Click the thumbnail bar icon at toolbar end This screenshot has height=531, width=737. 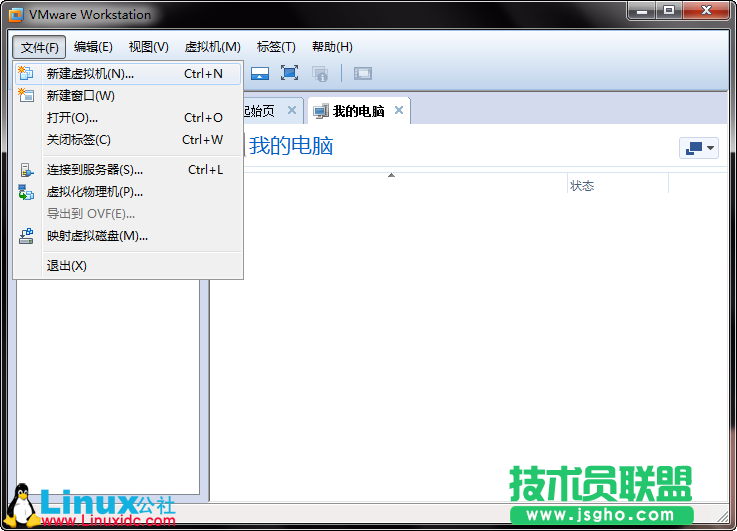point(362,73)
